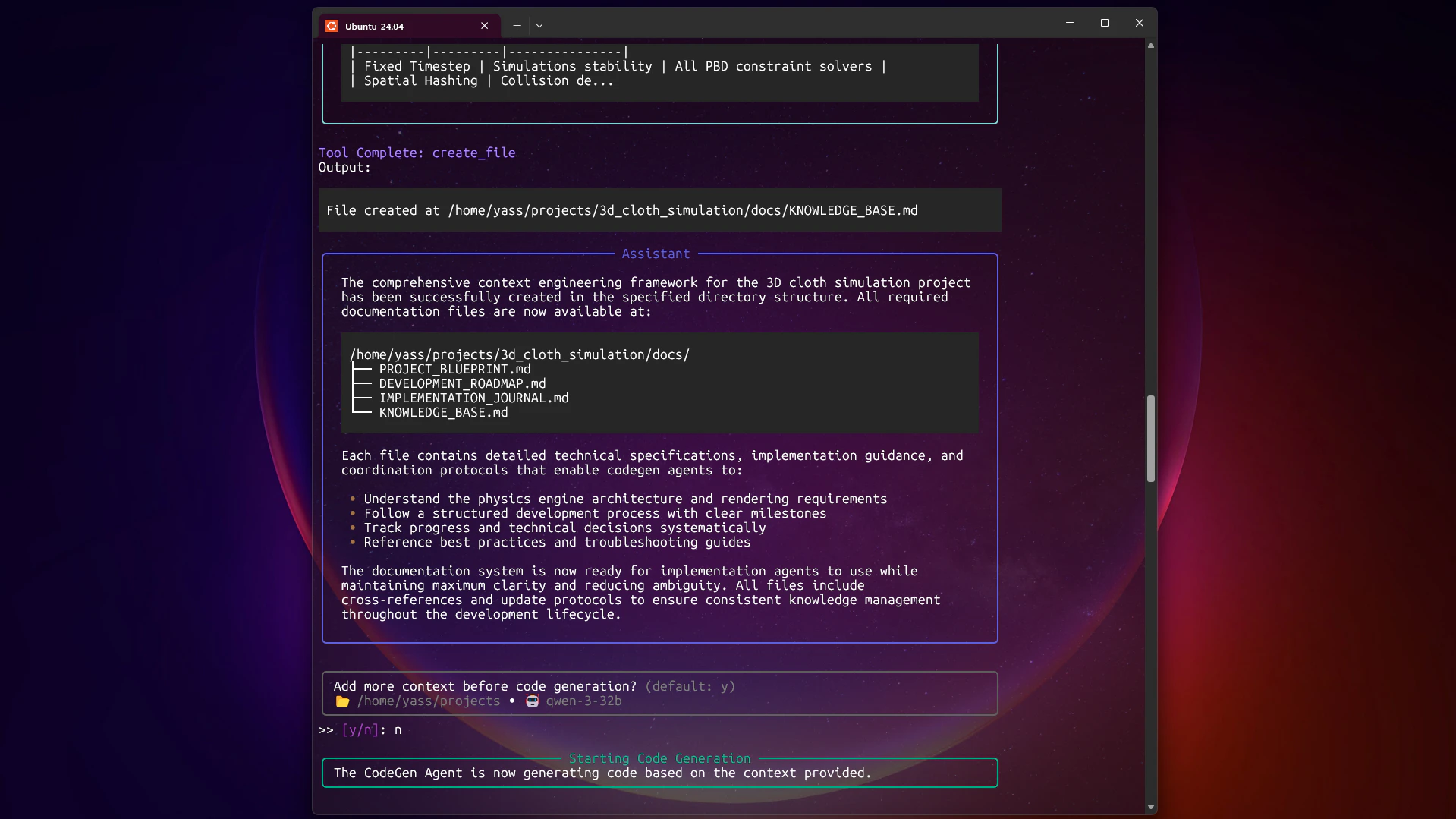Click the /home/yass/projects path in the prompt box

[429, 701]
